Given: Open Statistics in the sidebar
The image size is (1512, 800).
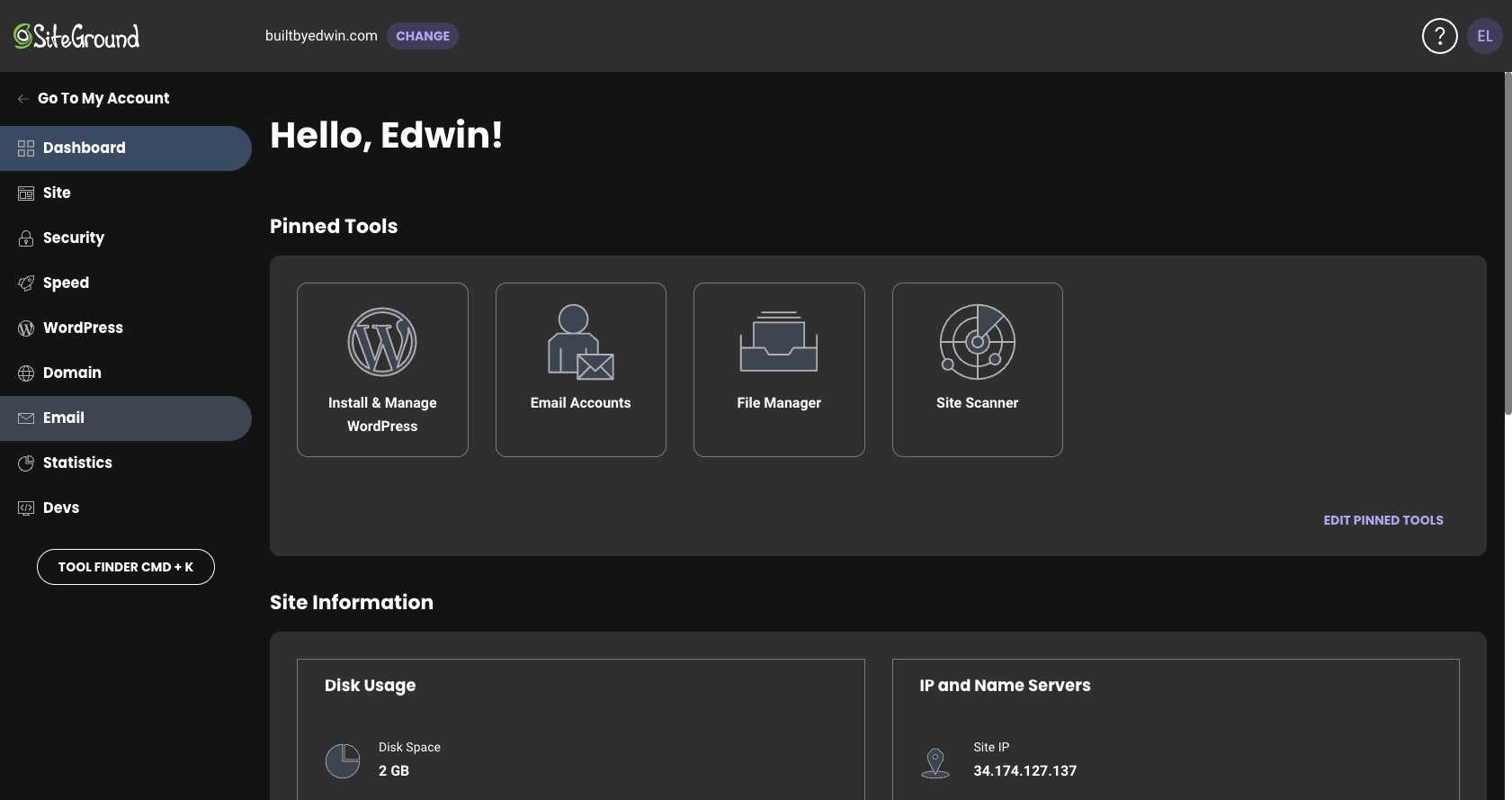Looking at the screenshot, I should point(77,463).
